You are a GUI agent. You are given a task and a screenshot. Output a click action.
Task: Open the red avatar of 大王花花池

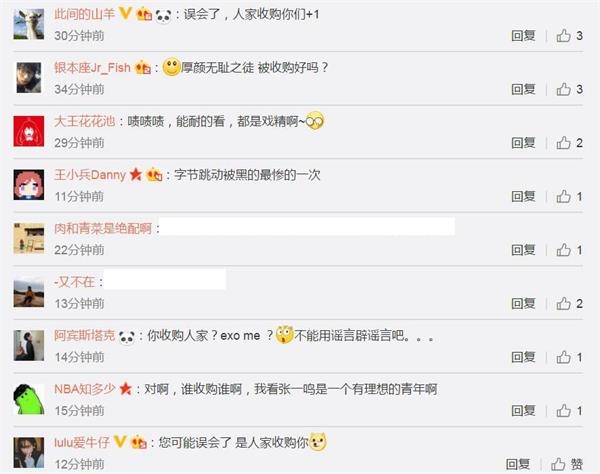coord(29,131)
